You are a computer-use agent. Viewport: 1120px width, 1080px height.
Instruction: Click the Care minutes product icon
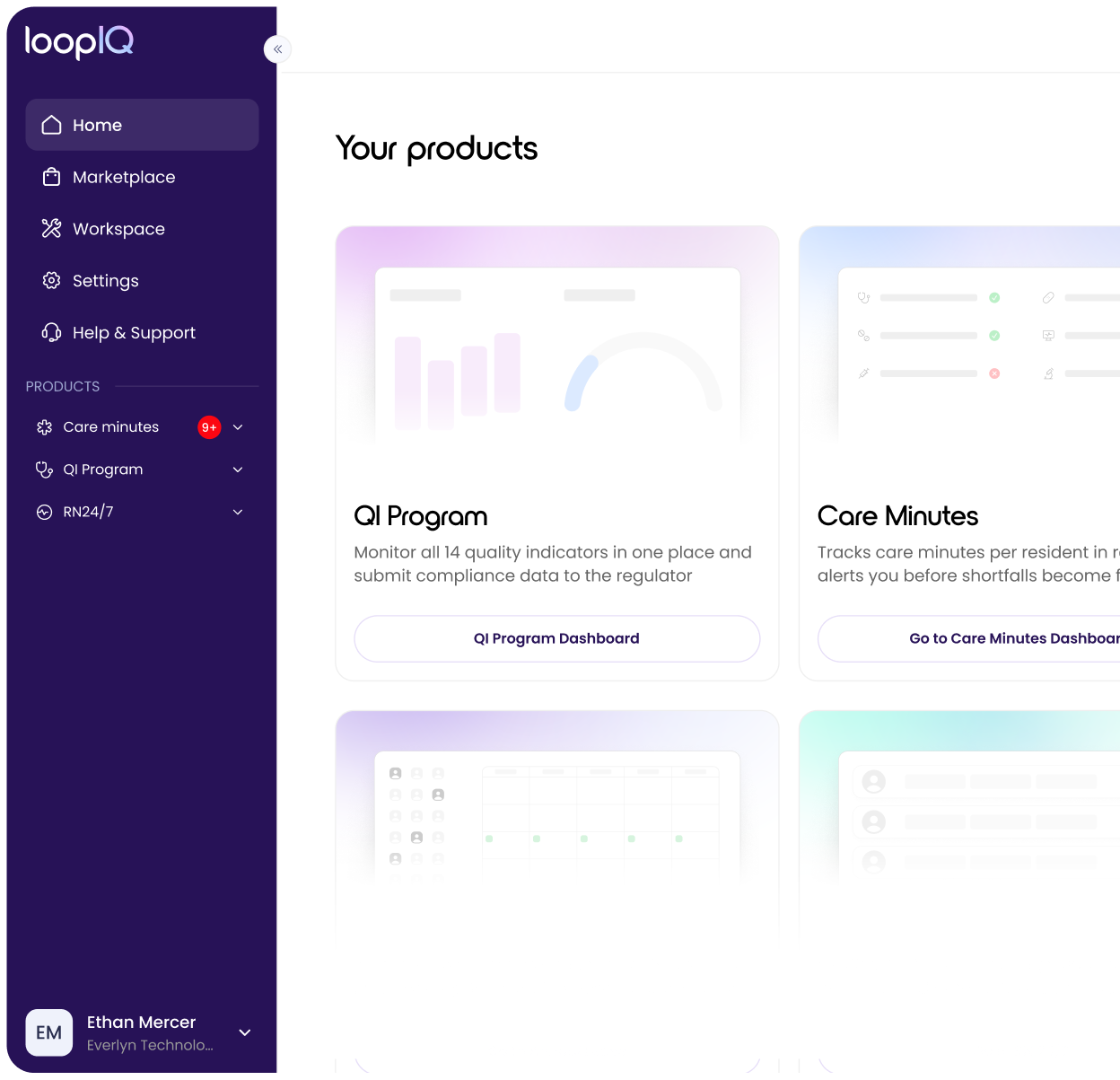click(x=45, y=427)
